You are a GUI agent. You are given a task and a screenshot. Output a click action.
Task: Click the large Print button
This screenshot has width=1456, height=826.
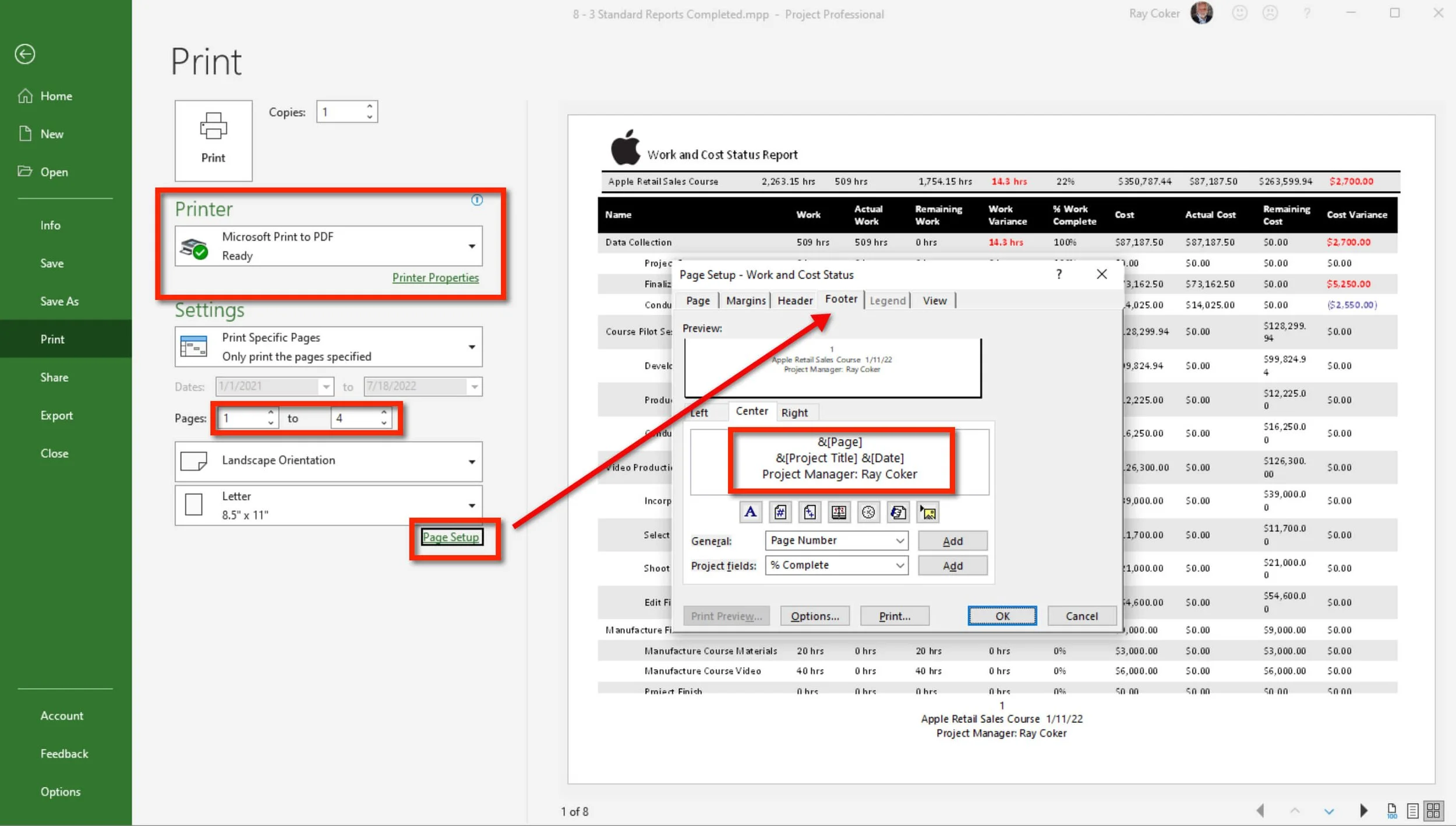(213, 140)
